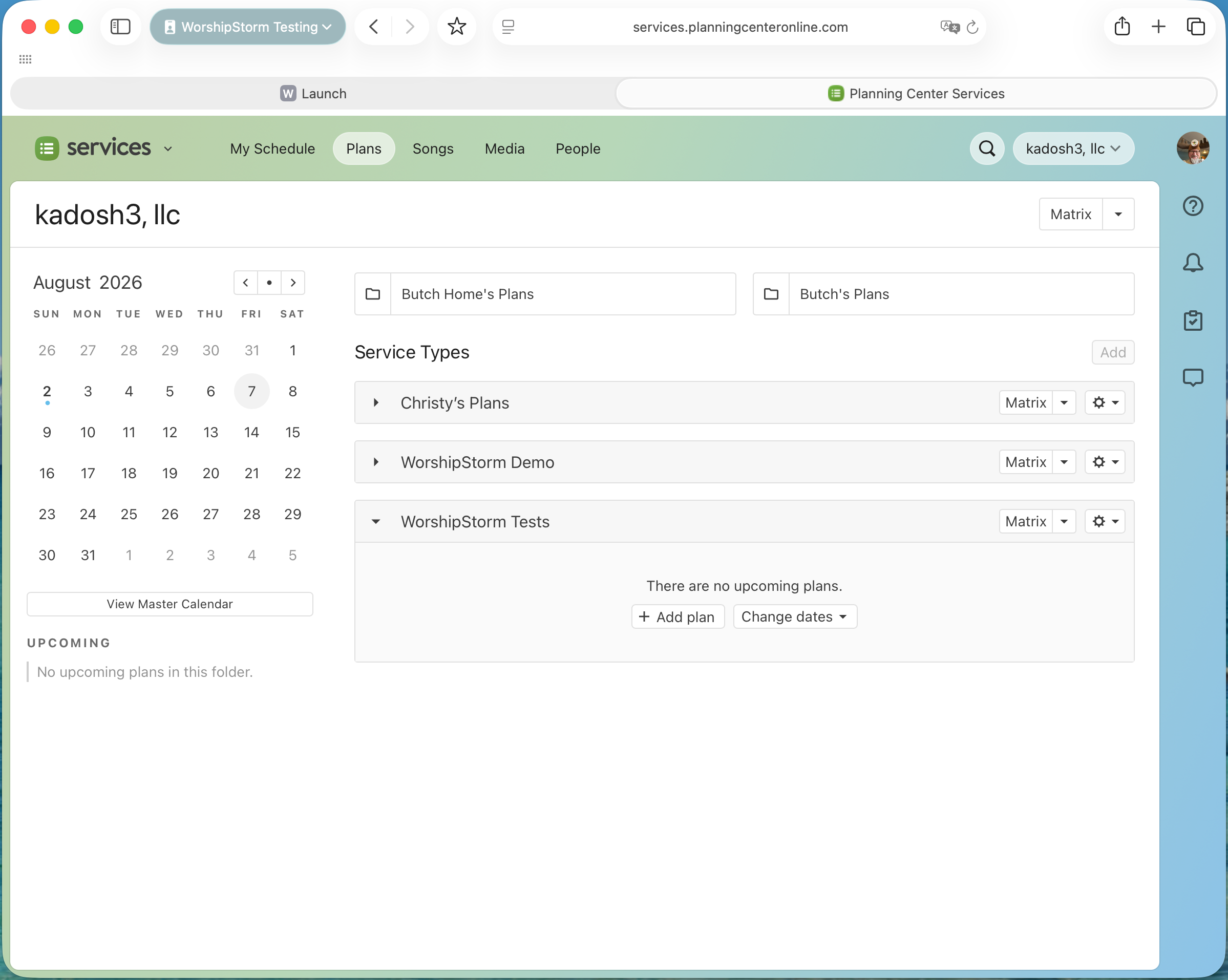This screenshot has height=980, width=1228.
Task: Open the search magnifier
Action: tap(987, 148)
